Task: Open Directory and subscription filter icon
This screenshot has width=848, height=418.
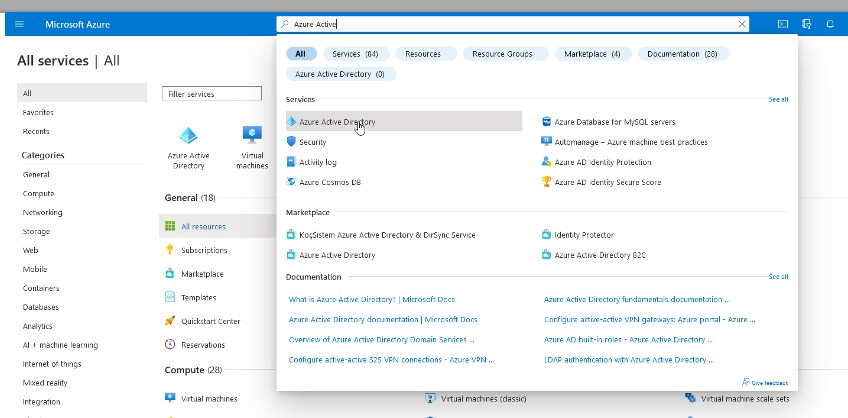Action: (806, 24)
